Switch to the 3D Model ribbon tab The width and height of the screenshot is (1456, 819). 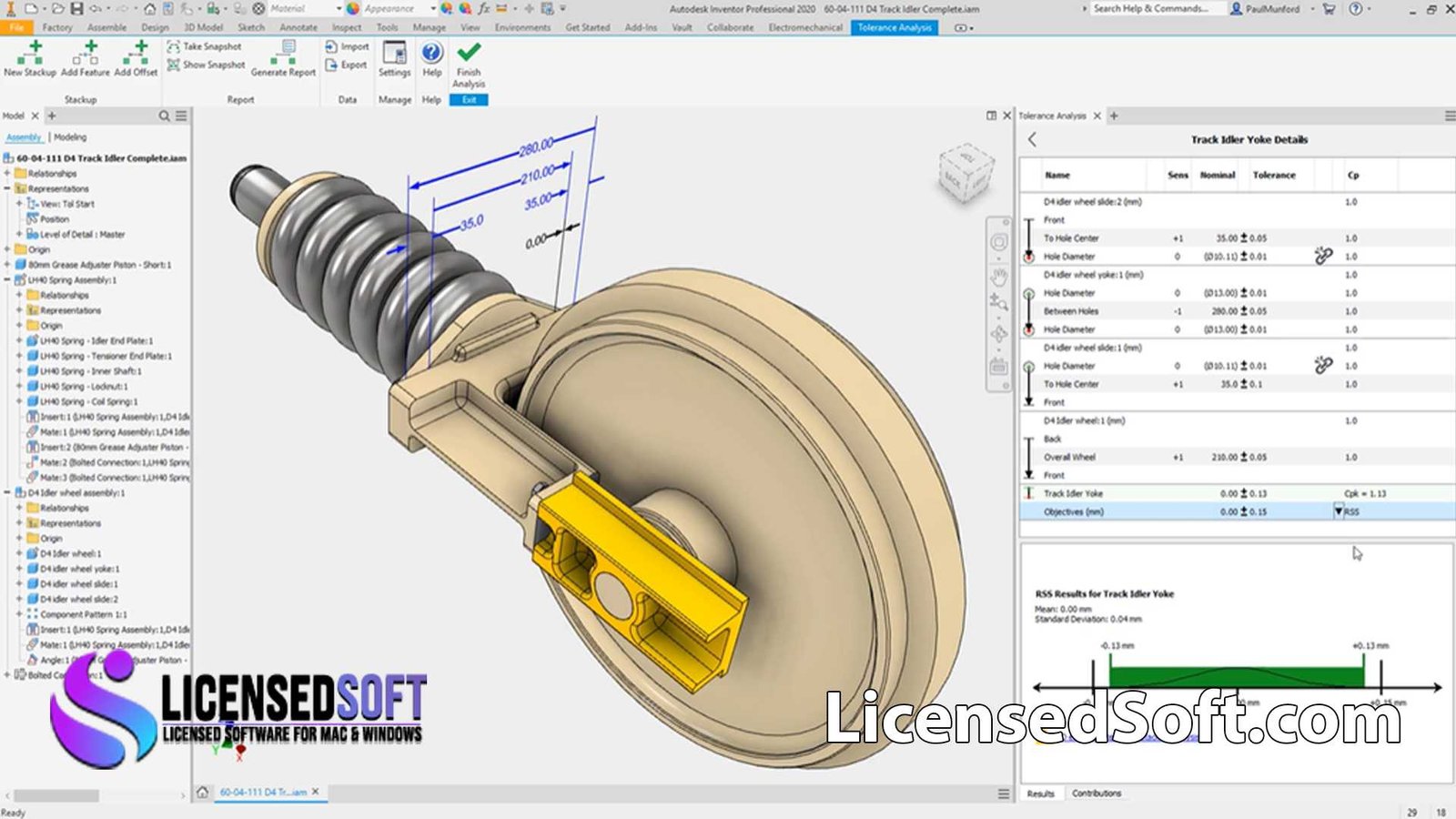203,27
